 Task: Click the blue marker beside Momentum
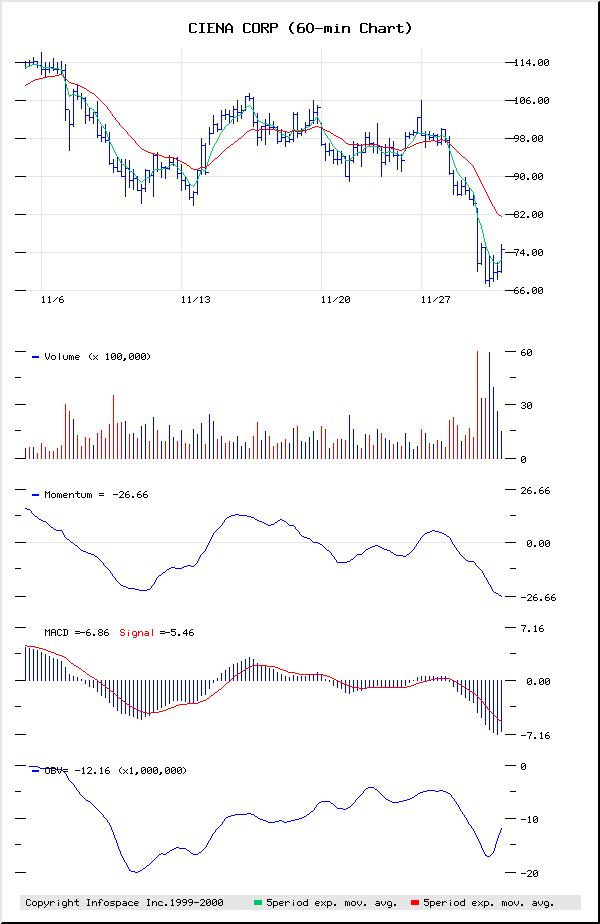(35, 495)
